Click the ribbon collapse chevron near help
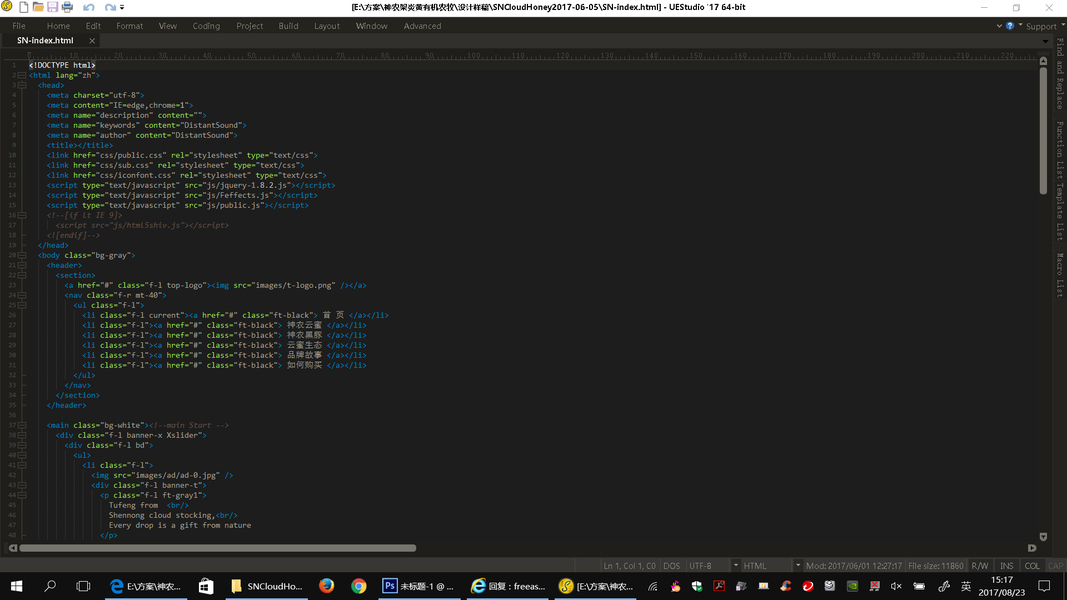The width and height of the screenshot is (1067, 600). tap(999, 26)
